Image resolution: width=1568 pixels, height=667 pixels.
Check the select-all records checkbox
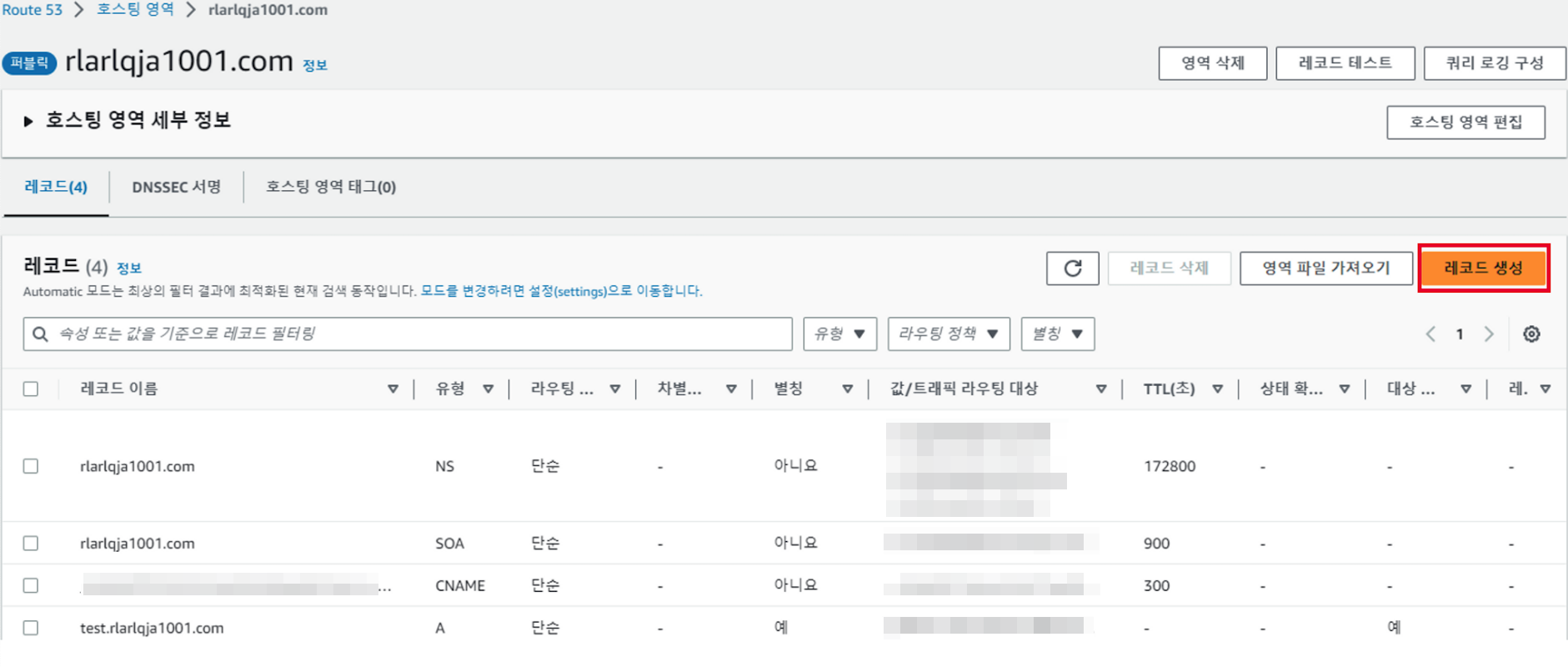pos(31,389)
